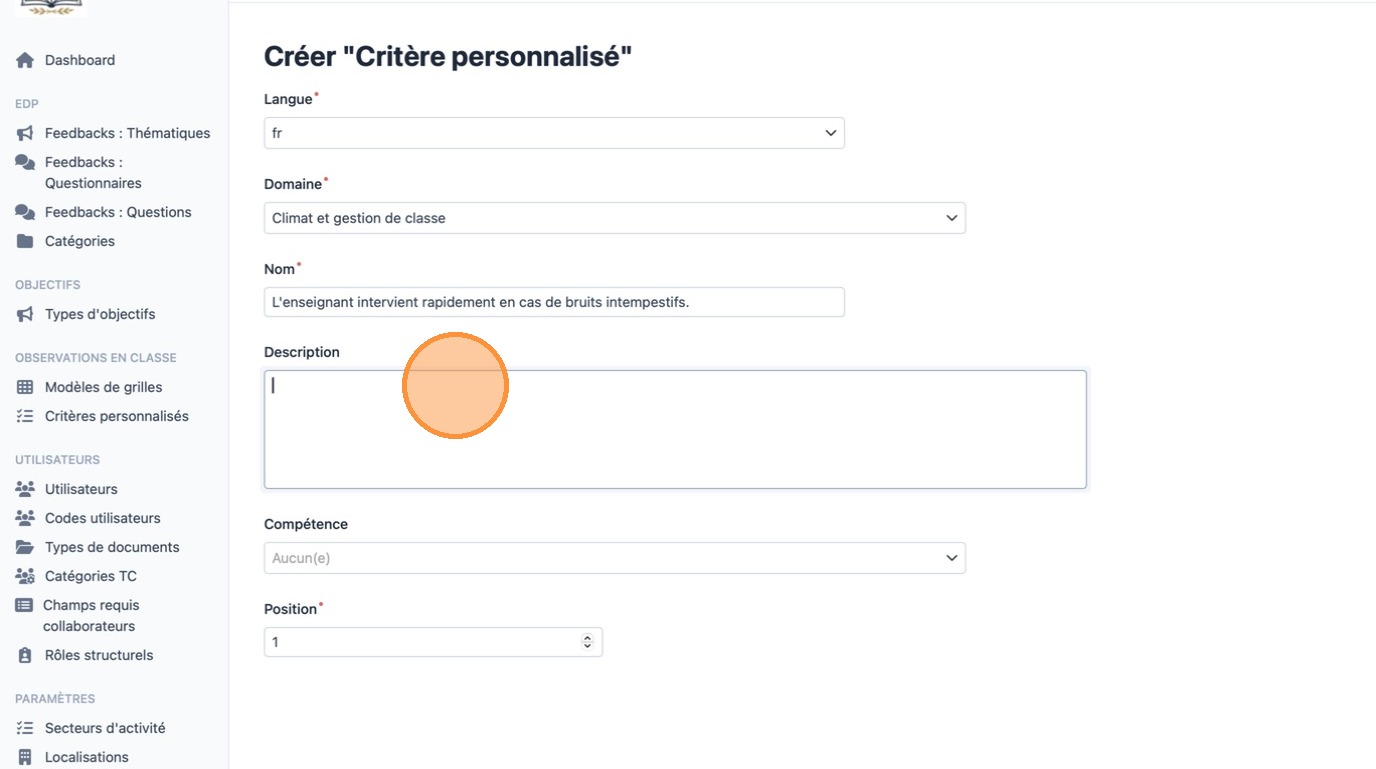Open the Compétence dropdown showing Aucun(e)
This screenshot has height=769, width=1376.
coord(614,558)
